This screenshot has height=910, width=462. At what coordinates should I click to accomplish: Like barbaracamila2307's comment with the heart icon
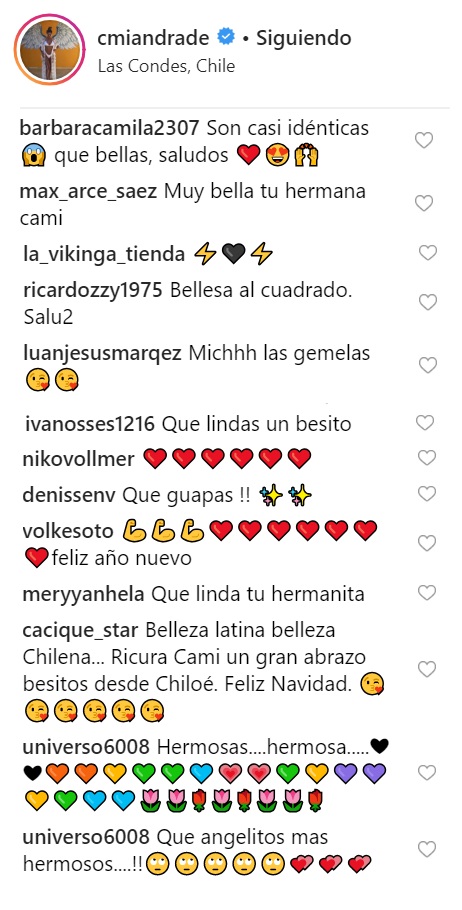(424, 140)
